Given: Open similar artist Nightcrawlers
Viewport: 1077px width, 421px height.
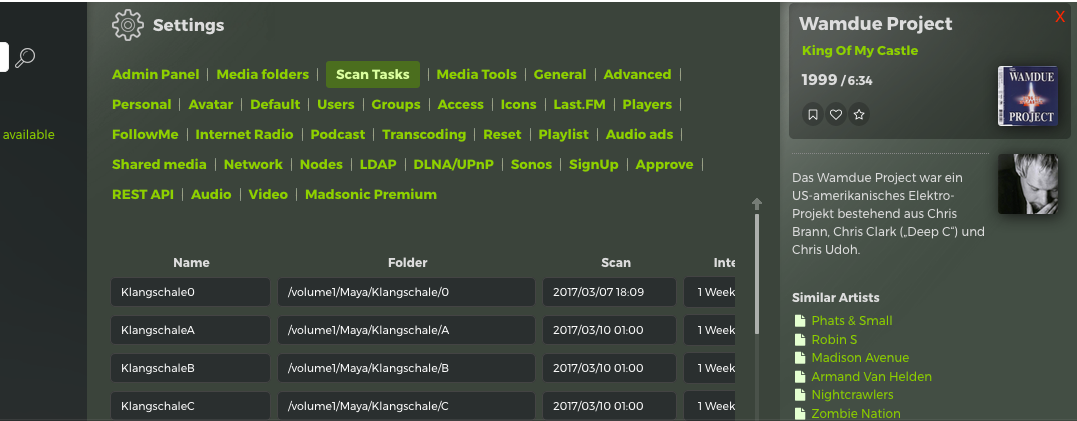Looking at the screenshot, I should (x=852, y=395).
